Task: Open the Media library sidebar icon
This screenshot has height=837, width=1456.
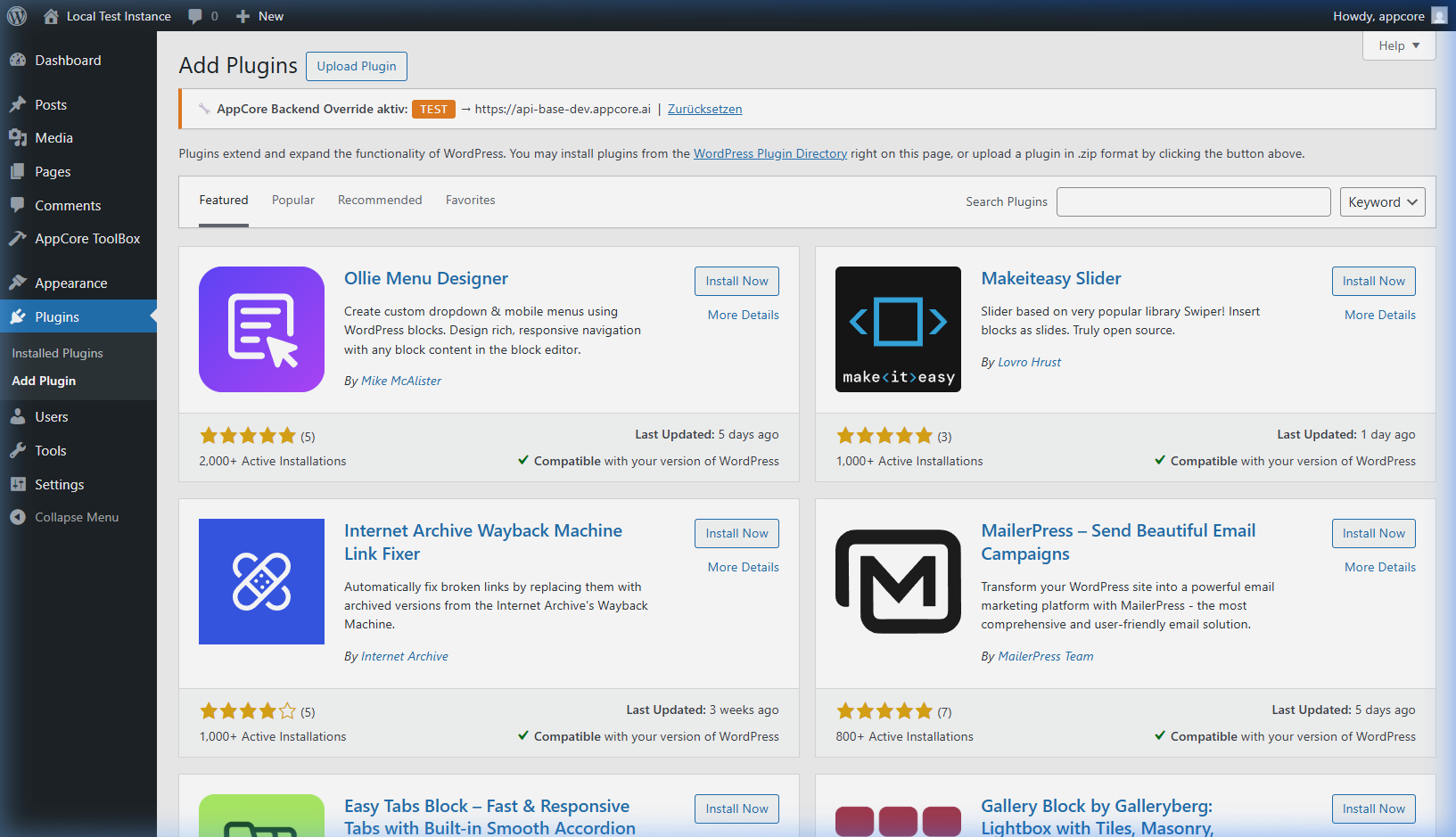Action: pyautogui.click(x=19, y=137)
